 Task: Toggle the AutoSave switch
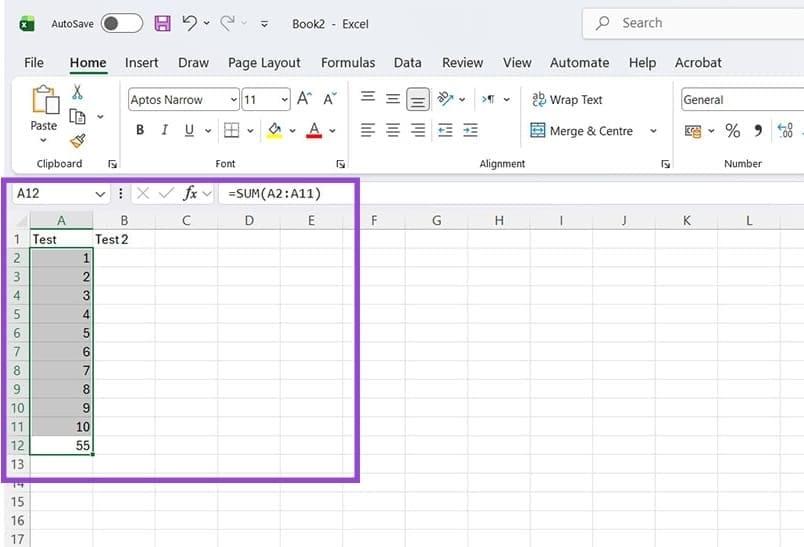122,24
